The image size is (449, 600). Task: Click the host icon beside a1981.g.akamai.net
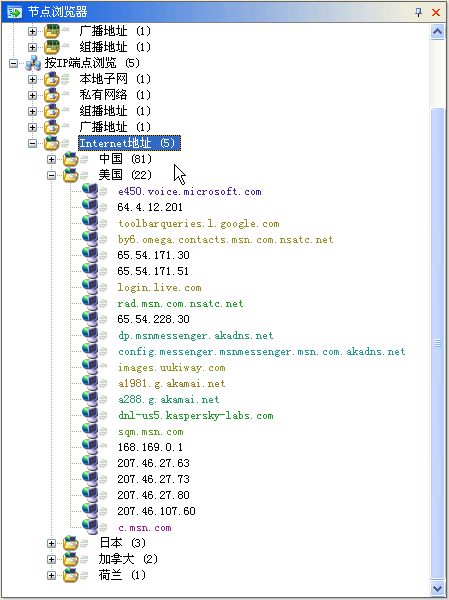90,383
